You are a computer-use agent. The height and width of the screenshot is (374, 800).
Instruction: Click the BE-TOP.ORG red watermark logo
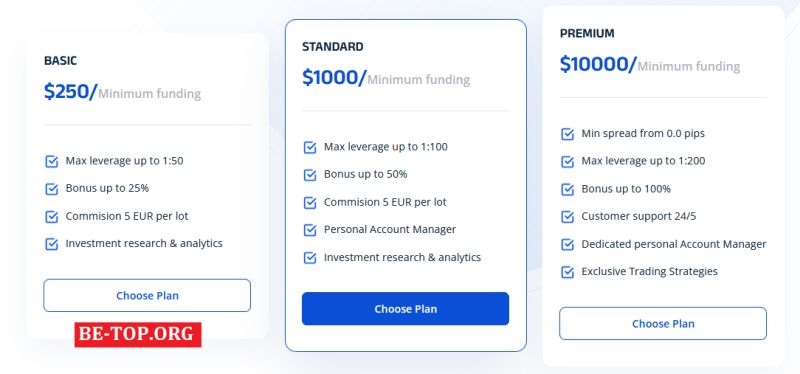(x=138, y=335)
